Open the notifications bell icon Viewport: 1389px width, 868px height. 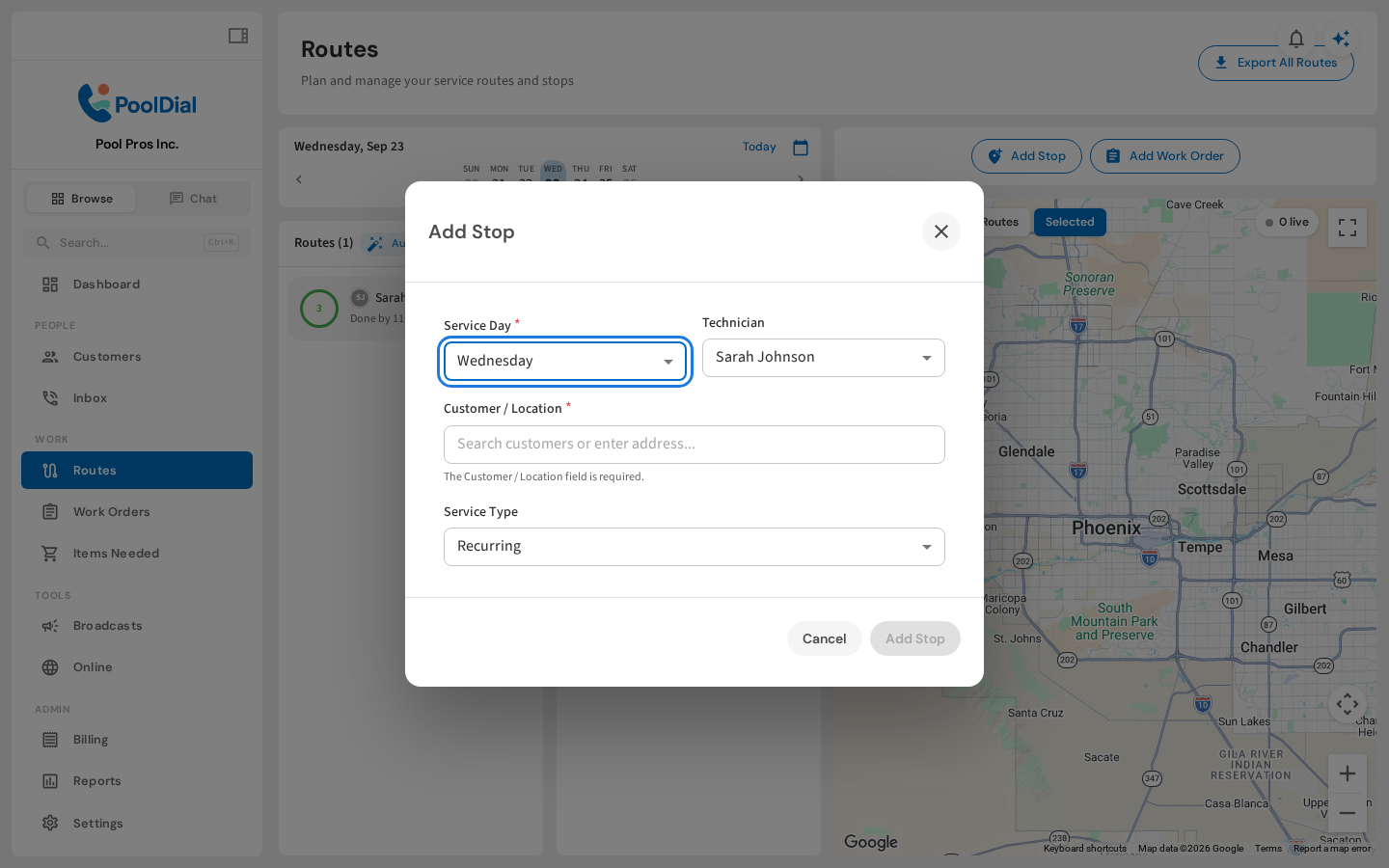pos(1296,39)
